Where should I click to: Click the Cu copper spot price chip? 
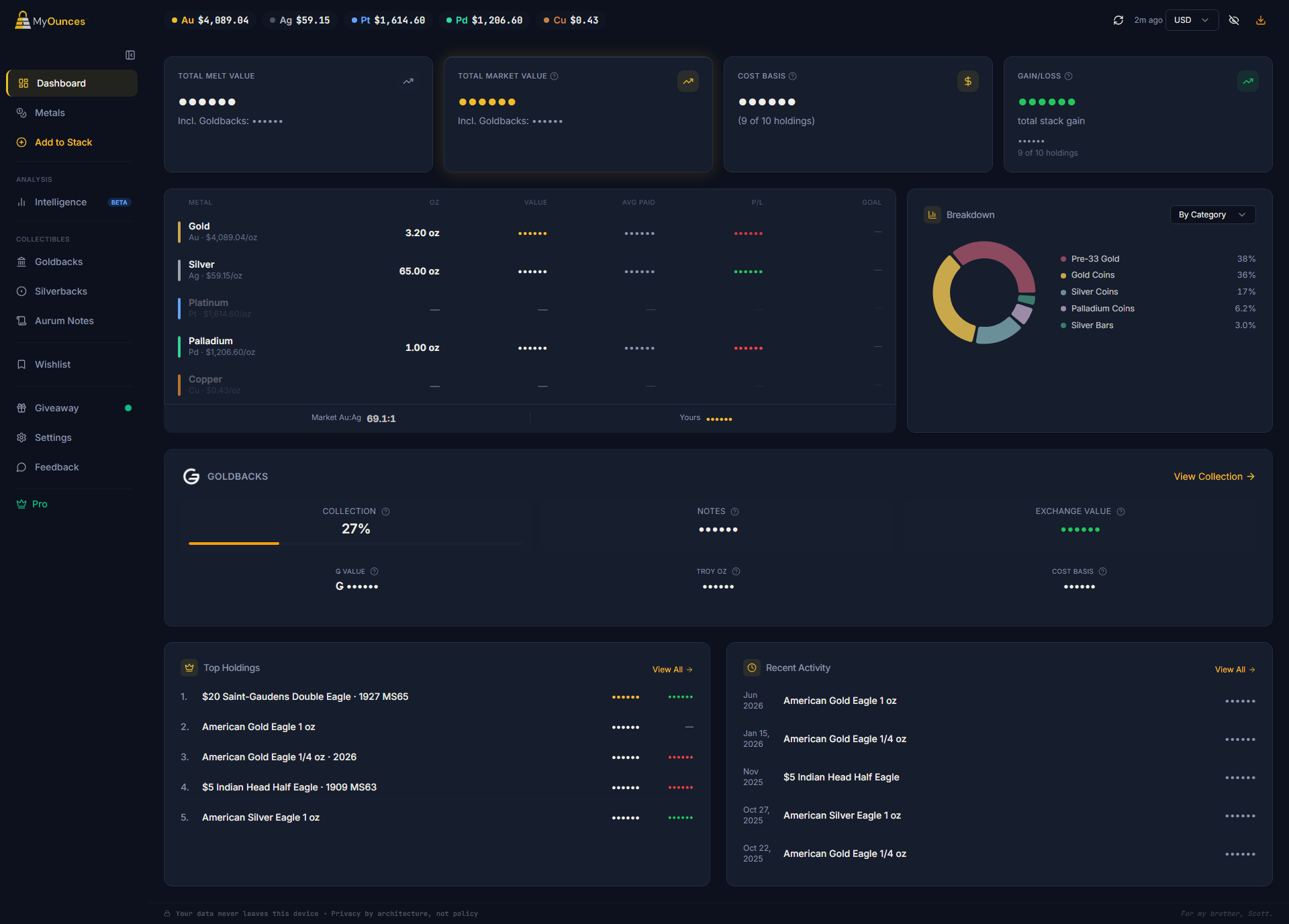point(571,20)
